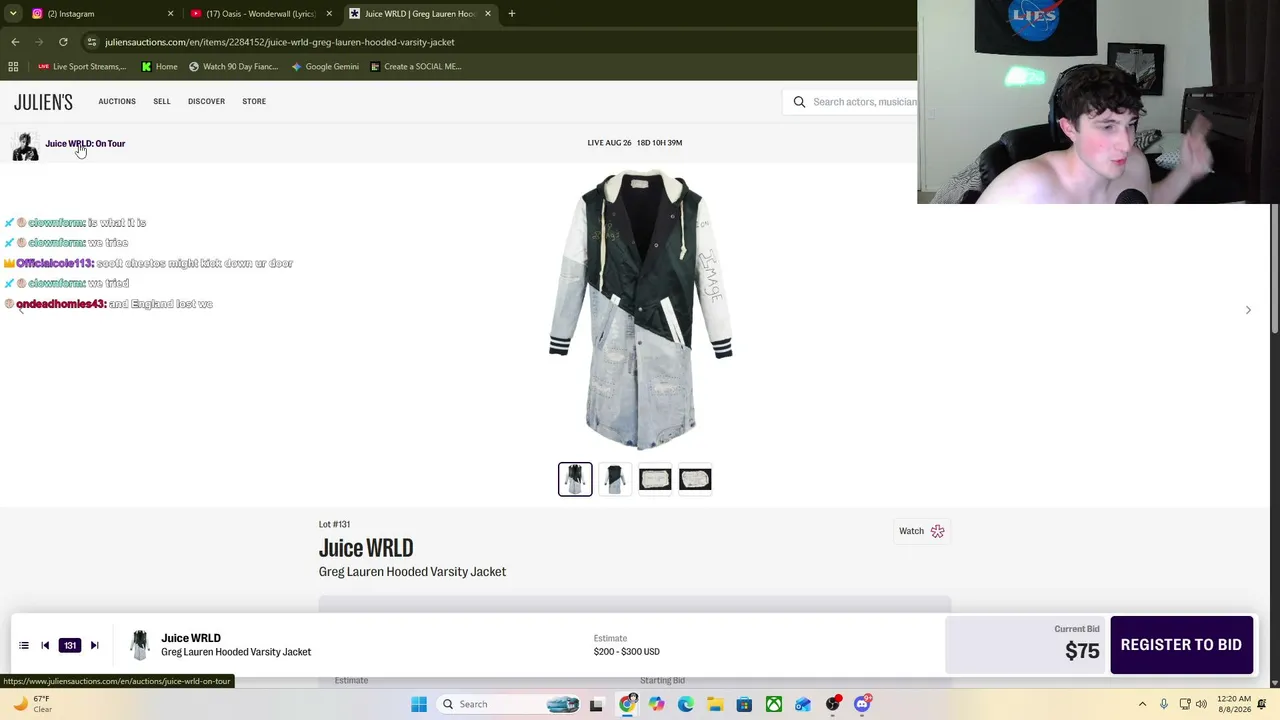Viewport: 1280px width, 720px height.
Task: Focus the address bar URL
Action: coord(280,42)
